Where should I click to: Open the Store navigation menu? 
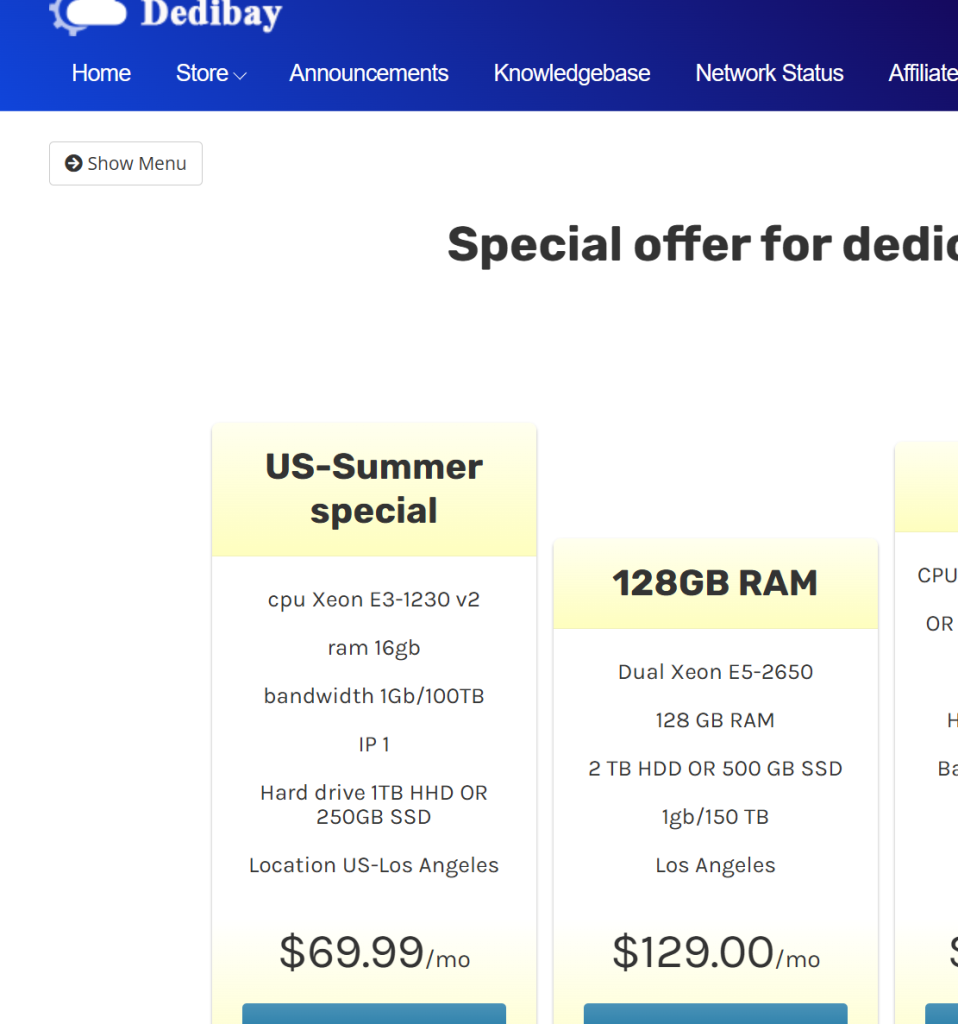203,73
